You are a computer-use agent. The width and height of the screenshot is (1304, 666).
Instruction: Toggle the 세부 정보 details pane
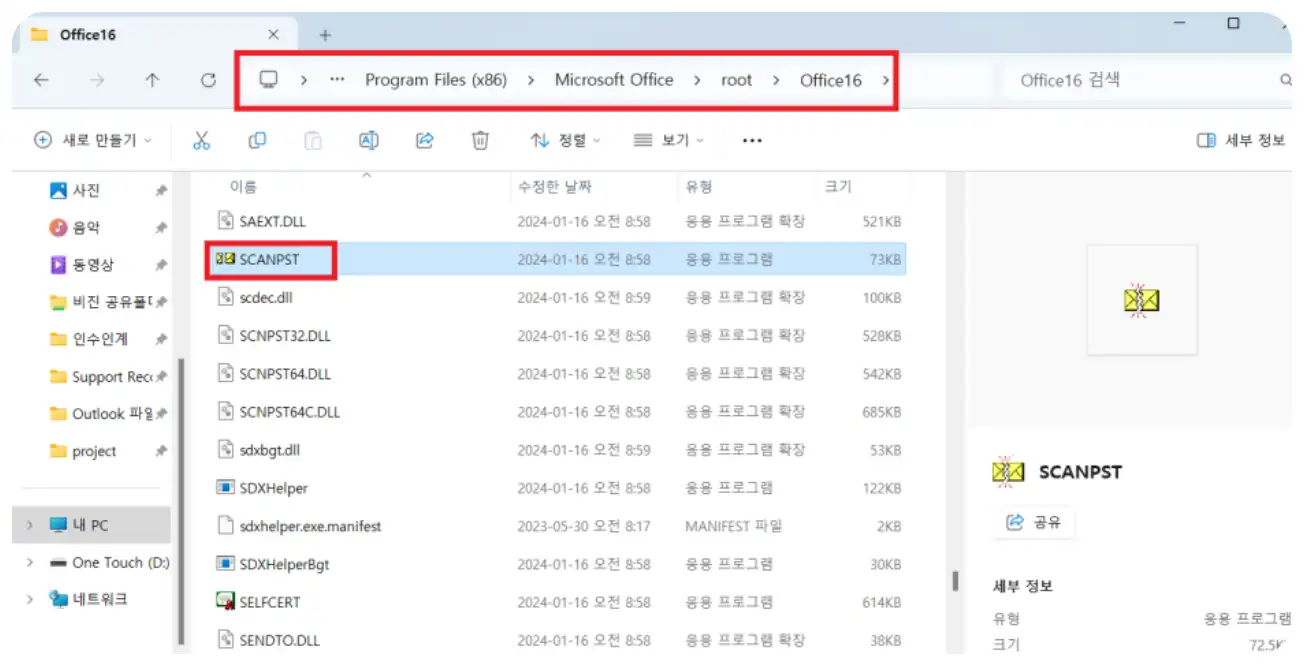coord(1240,141)
